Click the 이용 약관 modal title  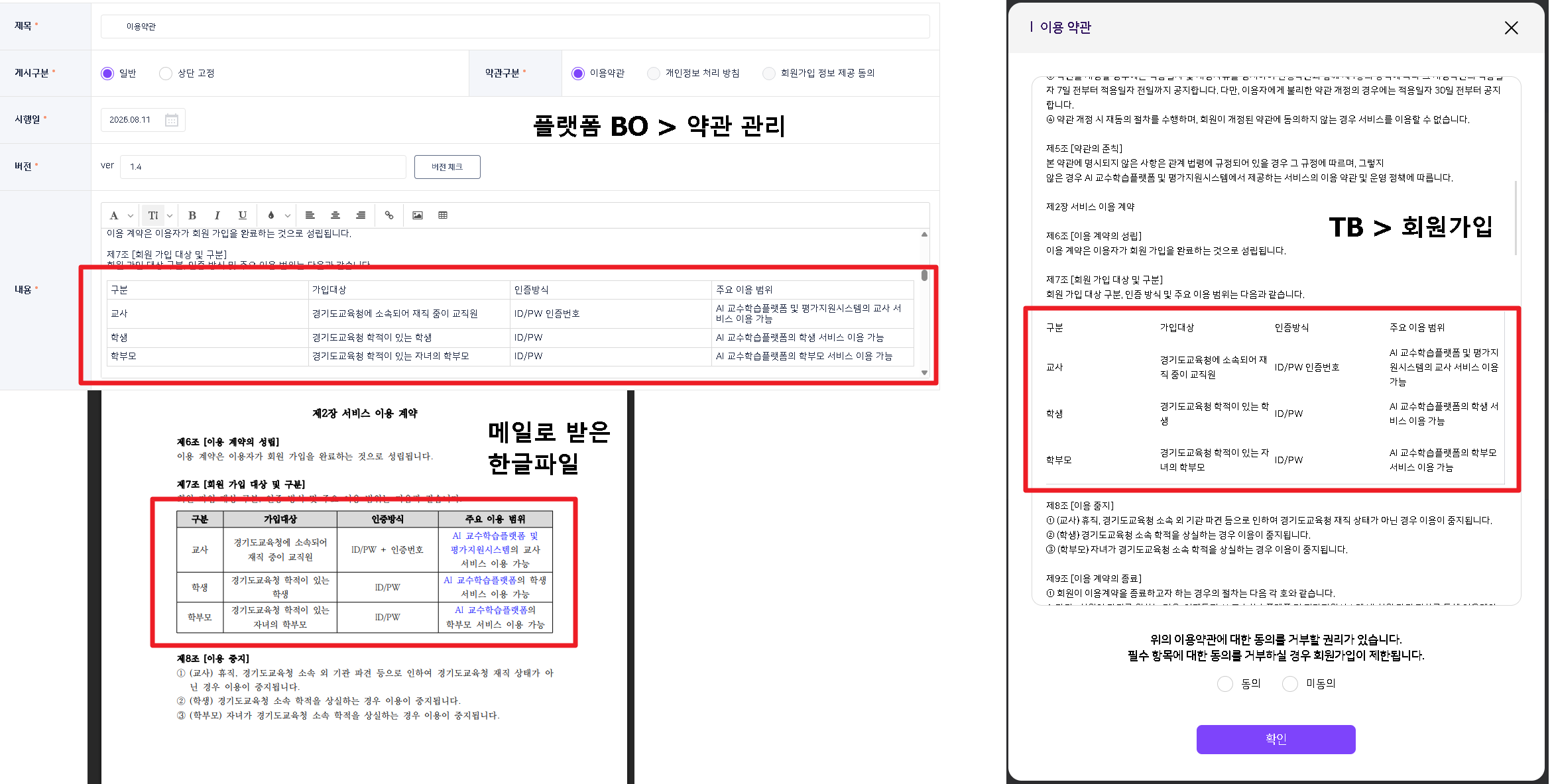point(1065,27)
